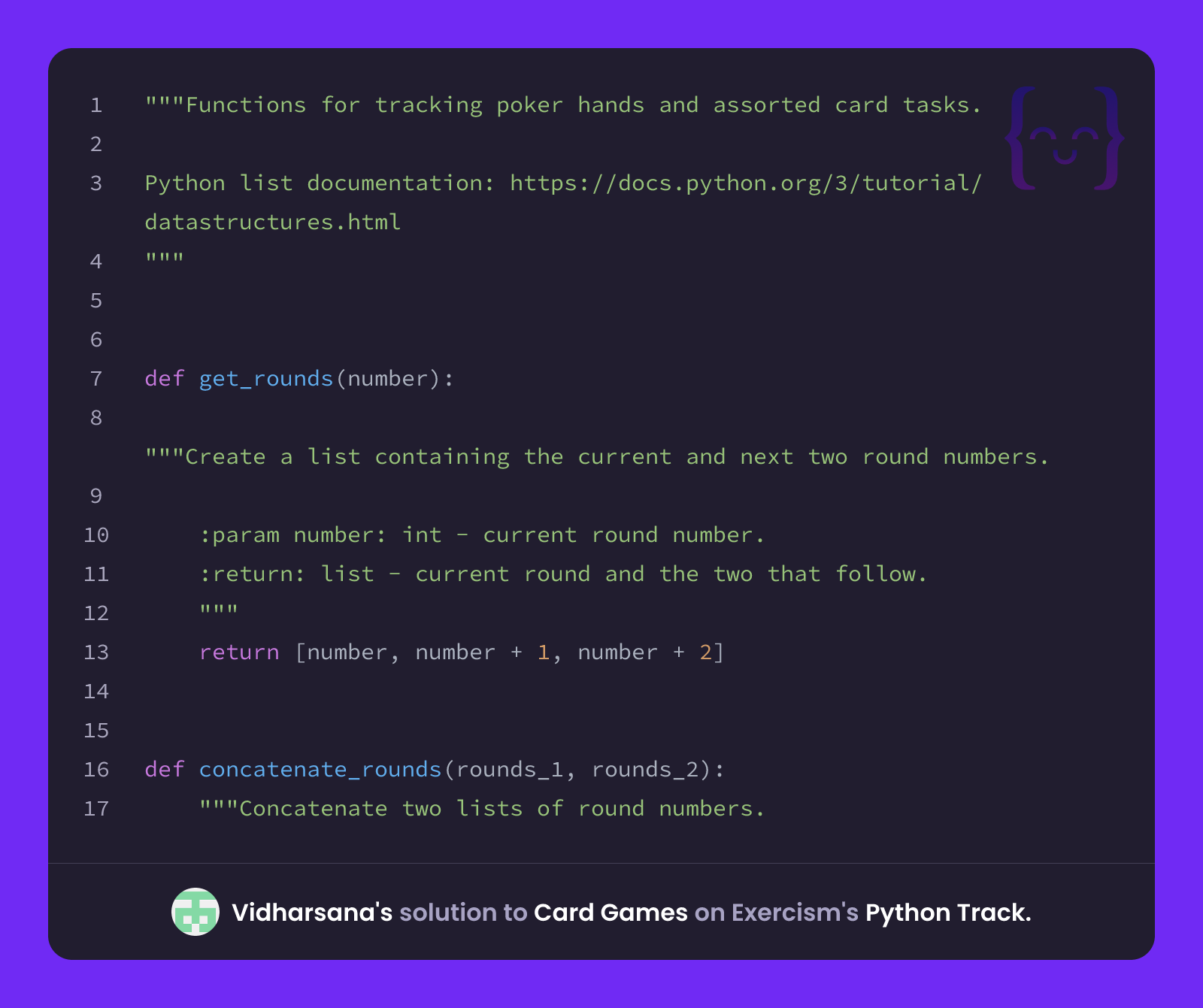1203x1008 pixels.
Task: Click the "Functions for tracking poker hands" line
Action: (x=564, y=105)
